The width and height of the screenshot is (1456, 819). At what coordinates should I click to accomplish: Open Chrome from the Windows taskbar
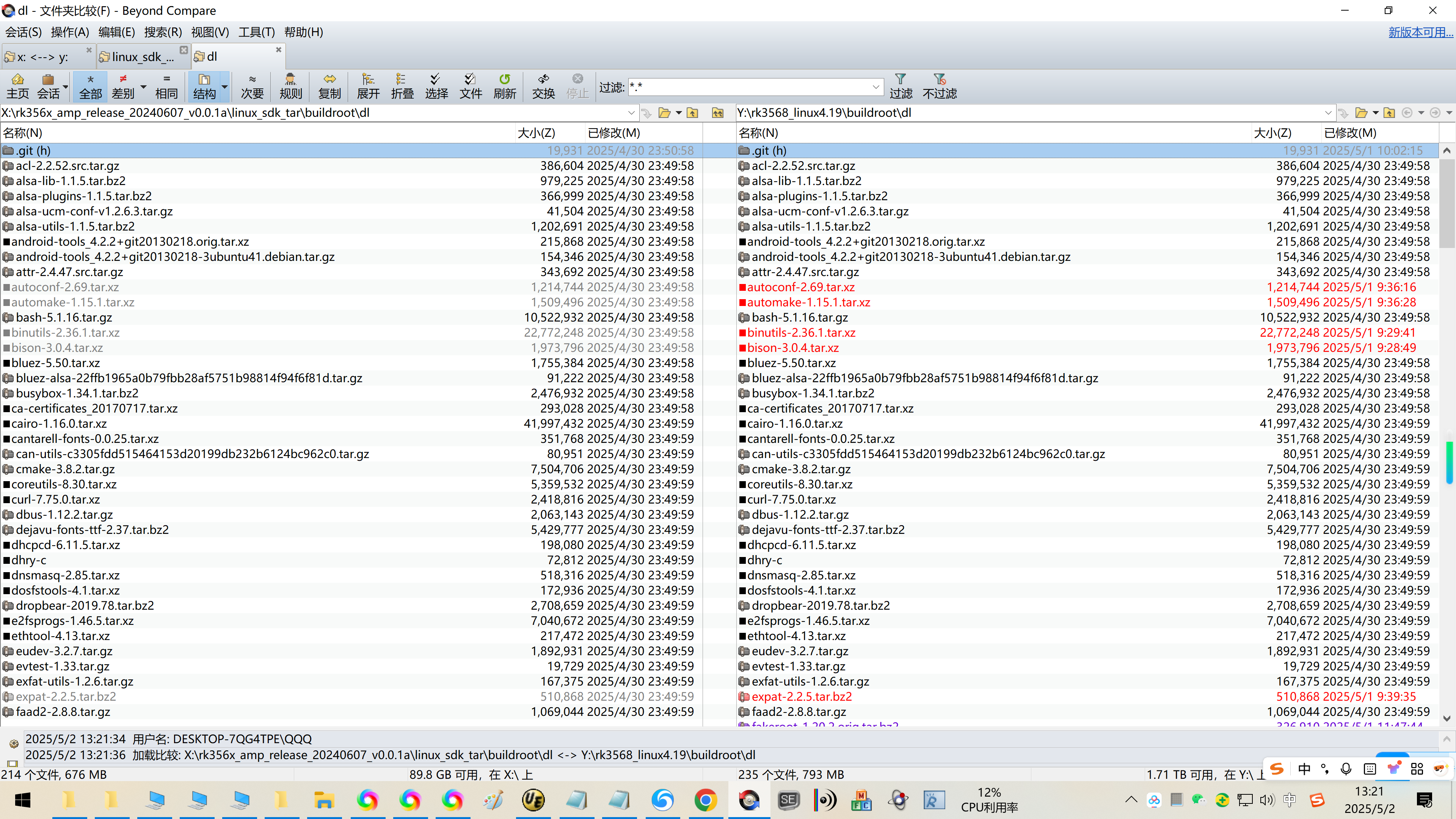(705, 800)
